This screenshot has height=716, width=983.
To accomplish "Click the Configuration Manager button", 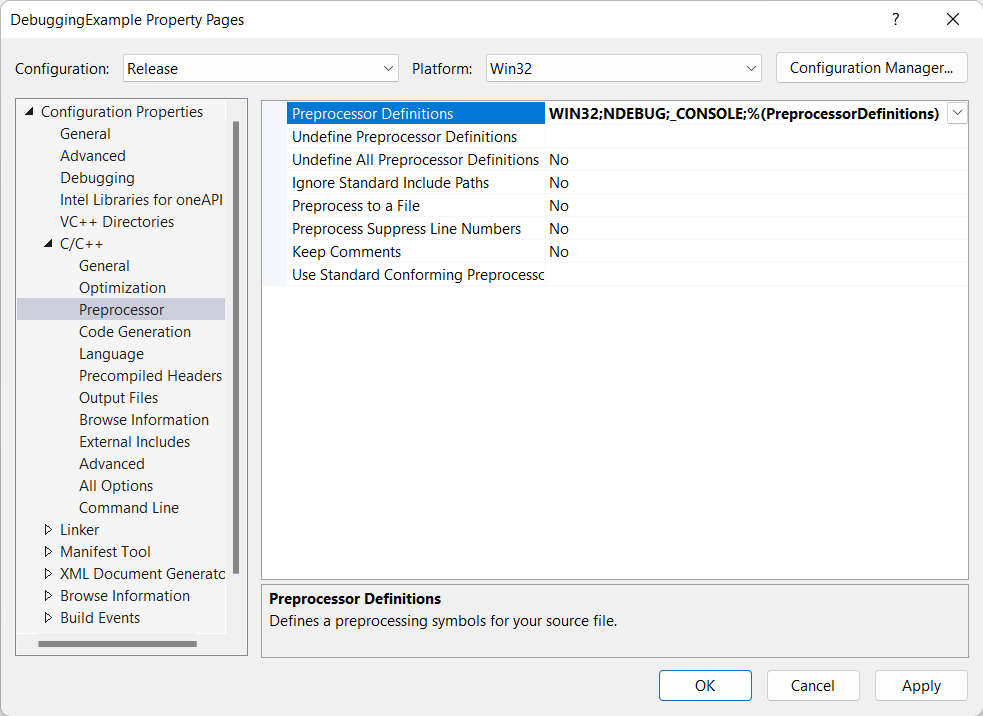I will (871, 68).
